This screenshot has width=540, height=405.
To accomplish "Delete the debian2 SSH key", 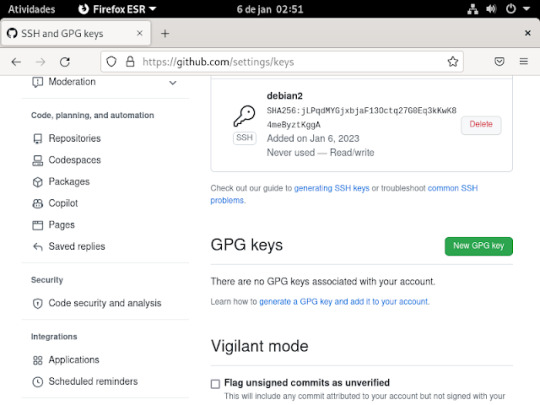I will click(x=481, y=124).
